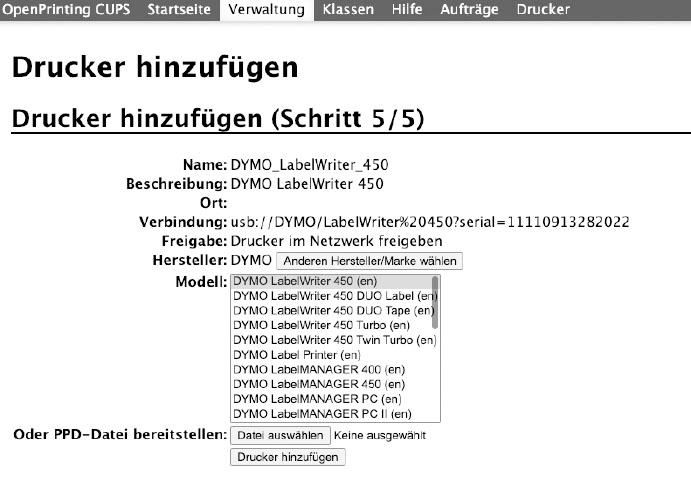
Task: Click 'Anderen Hersteller/Marke wählen' button
Action: [x=369, y=261]
